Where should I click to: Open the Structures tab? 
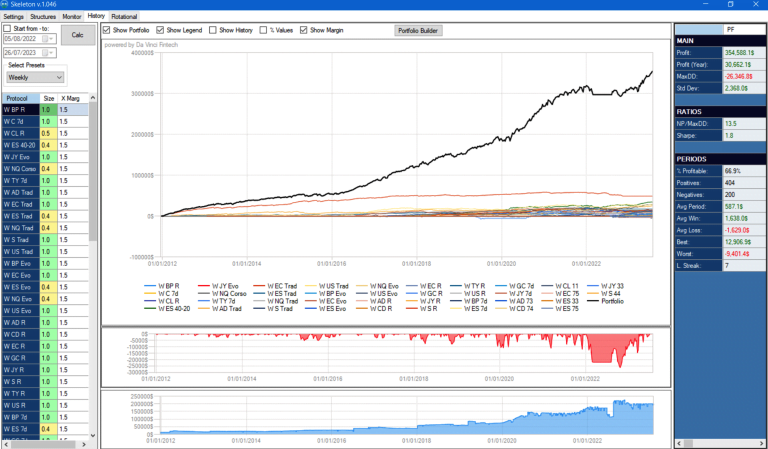click(43, 17)
